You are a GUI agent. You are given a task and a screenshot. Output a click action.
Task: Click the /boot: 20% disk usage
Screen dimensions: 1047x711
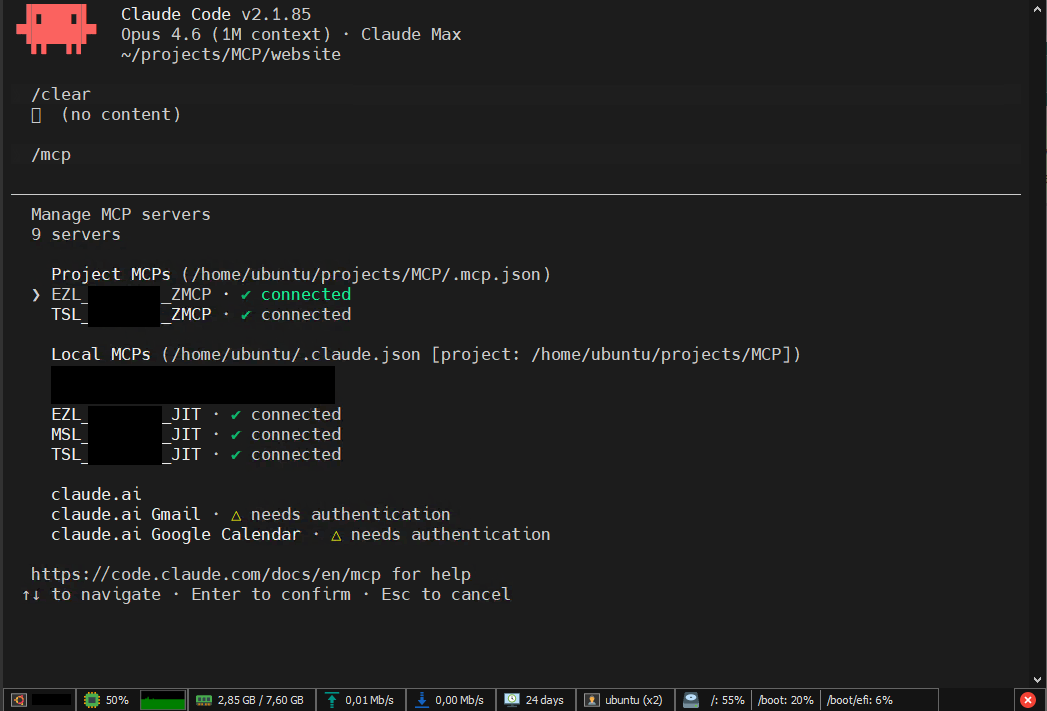[785, 700]
